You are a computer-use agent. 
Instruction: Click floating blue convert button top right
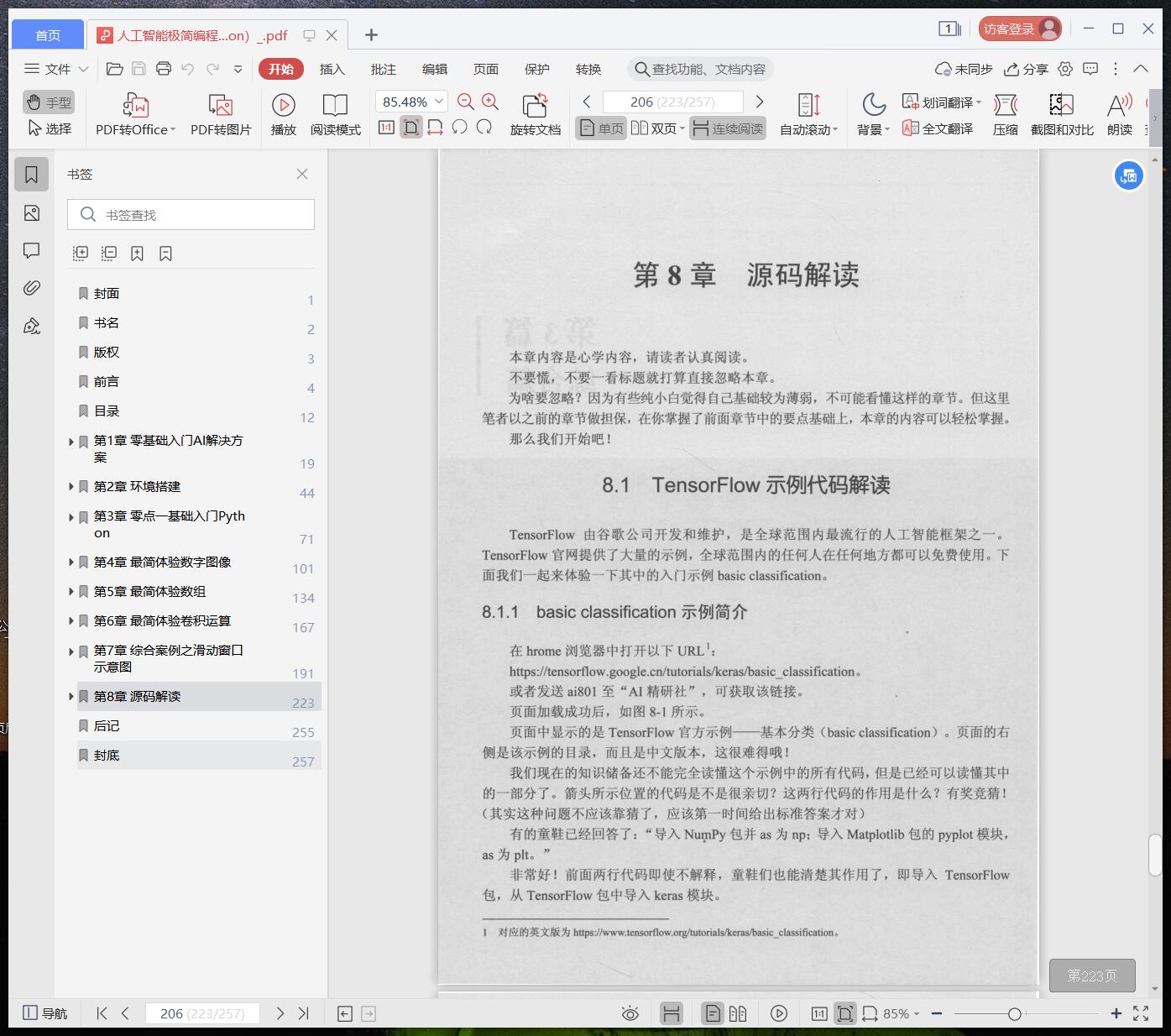pos(1129,176)
